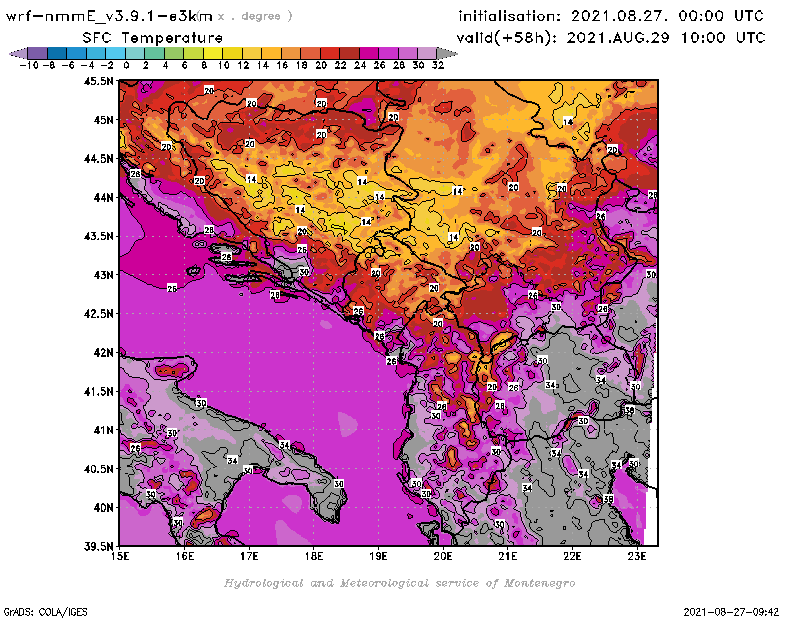Click the legend label '0'
The width and height of the screenshot is (800, 618).
click(126, 65)
